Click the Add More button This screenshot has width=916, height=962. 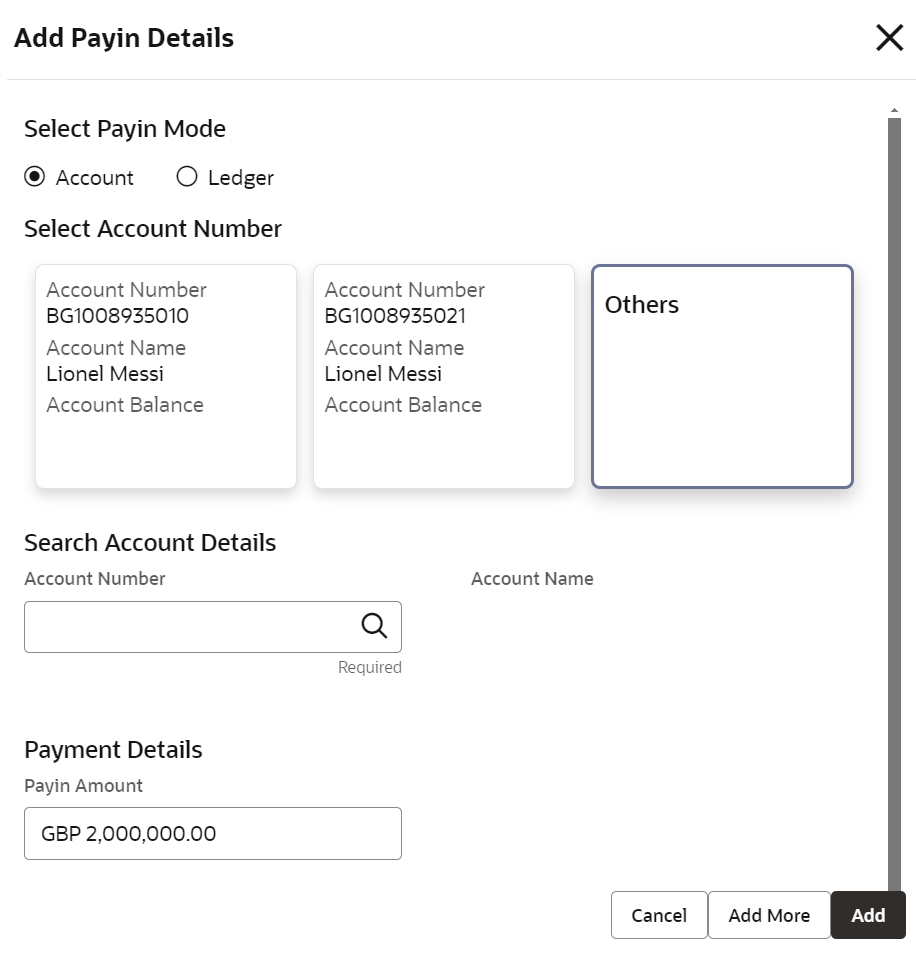coord(769,915)
